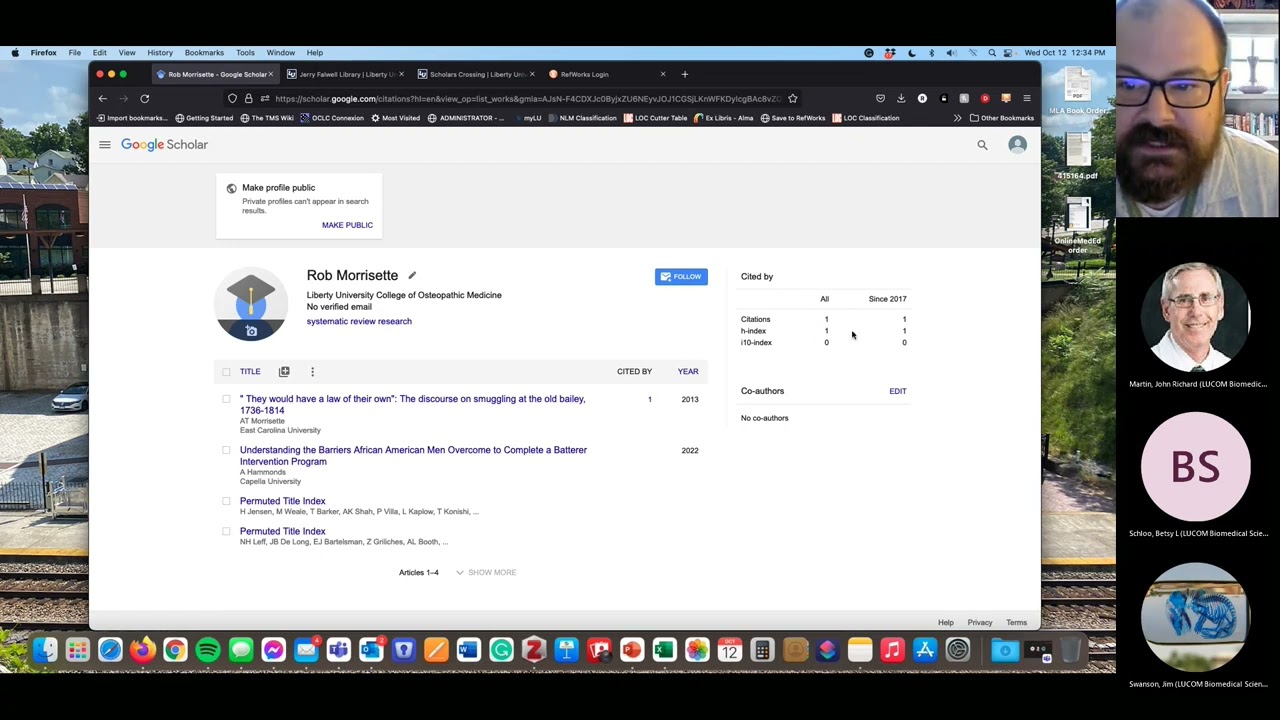Launch Safari from the Dock
The width and height of the screenshot is (1280, 720).
coord(110,651)
